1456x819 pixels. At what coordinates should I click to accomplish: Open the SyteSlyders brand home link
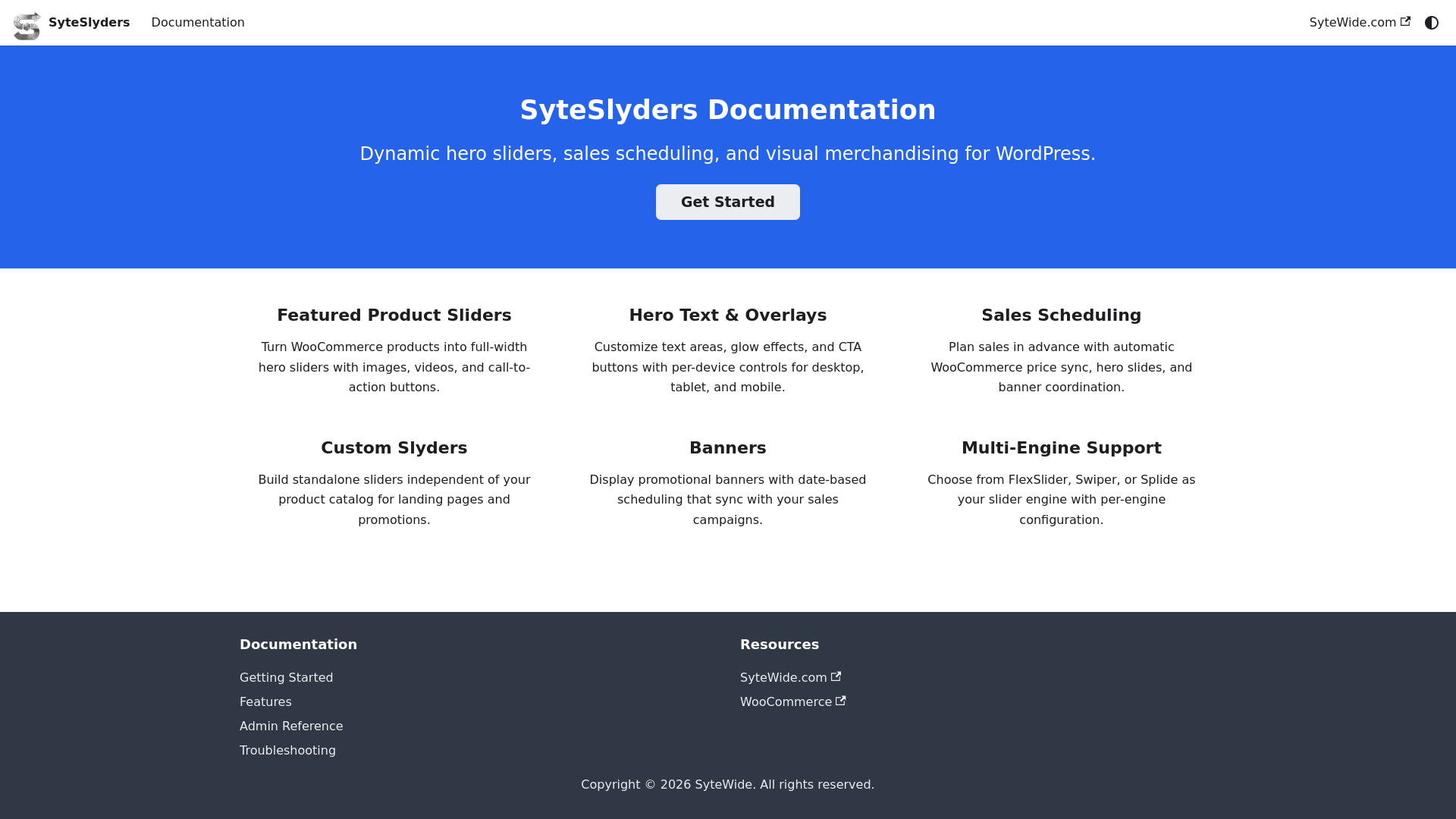coord(72,23)
